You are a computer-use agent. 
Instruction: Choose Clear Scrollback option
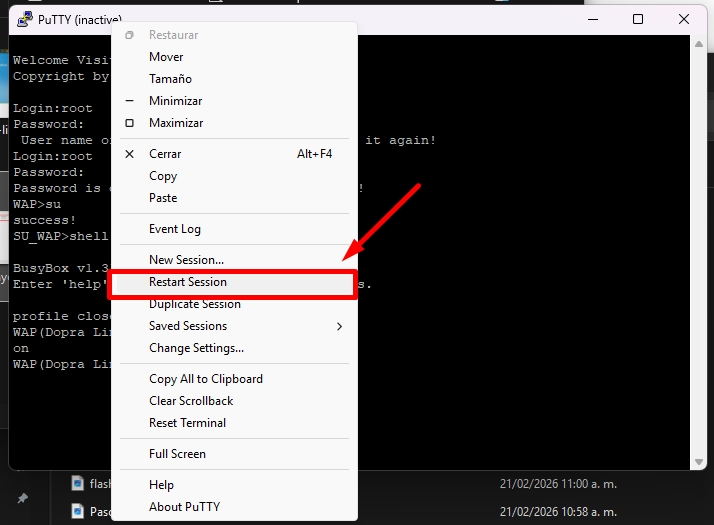pos(191,401)
